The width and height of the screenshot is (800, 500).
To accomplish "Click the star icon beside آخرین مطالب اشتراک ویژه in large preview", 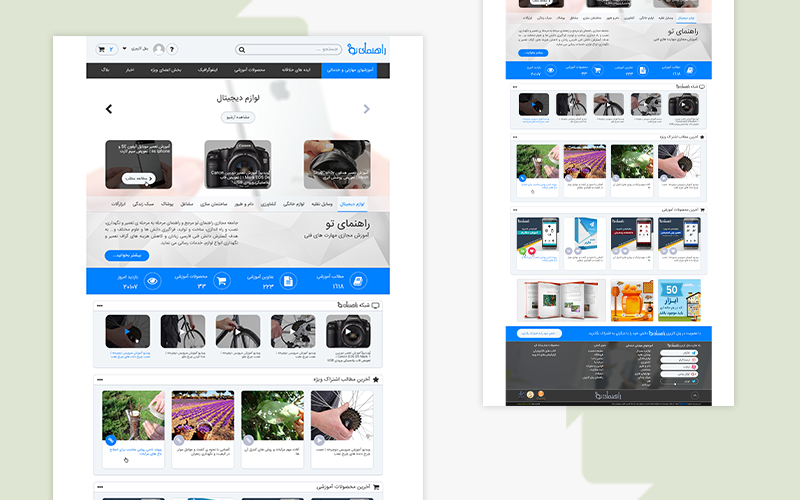I will (376, 379).
